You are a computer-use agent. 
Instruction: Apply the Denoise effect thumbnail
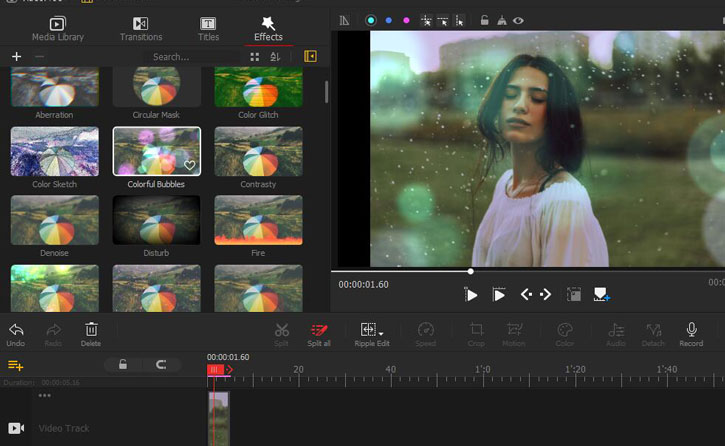click(x=55, y=220)
